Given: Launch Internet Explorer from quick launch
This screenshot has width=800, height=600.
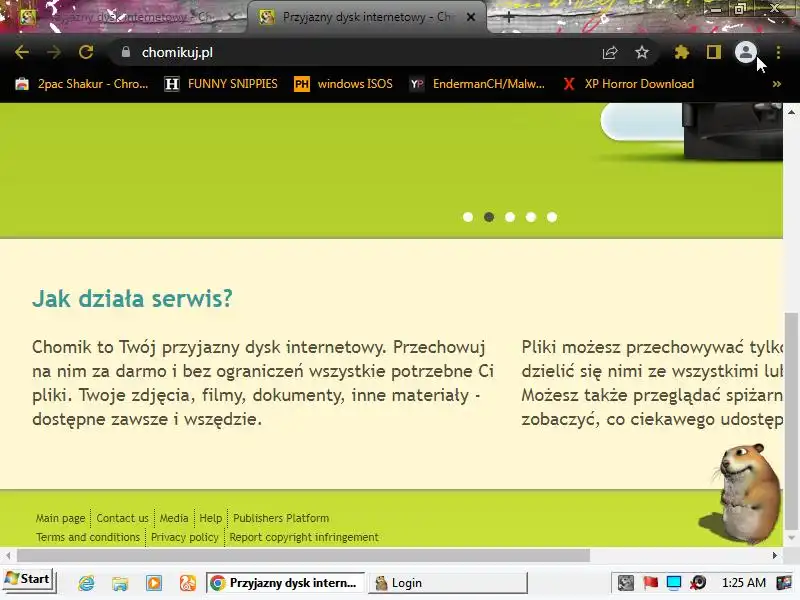Looking at the screenshot, I should pos(86,583).
